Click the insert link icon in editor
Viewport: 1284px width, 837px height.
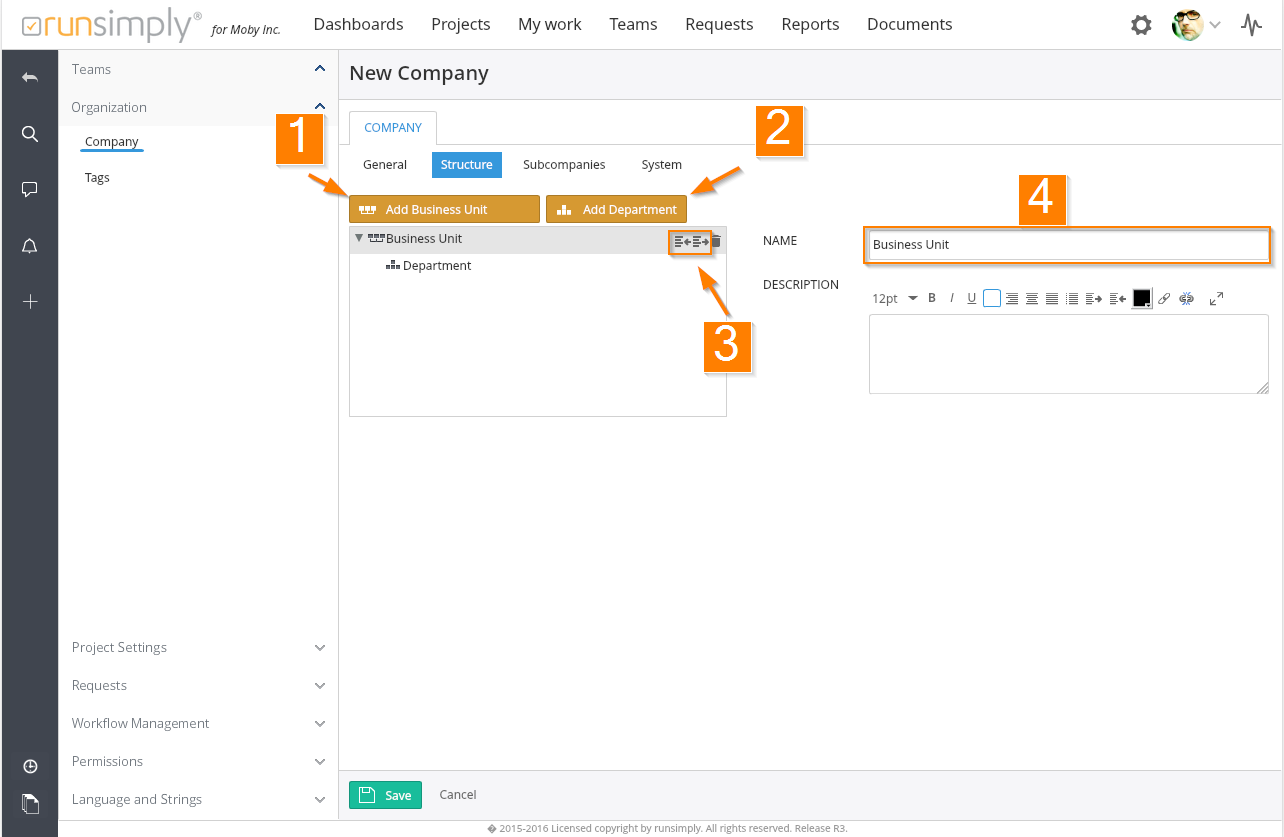[x=1164, y=298]
